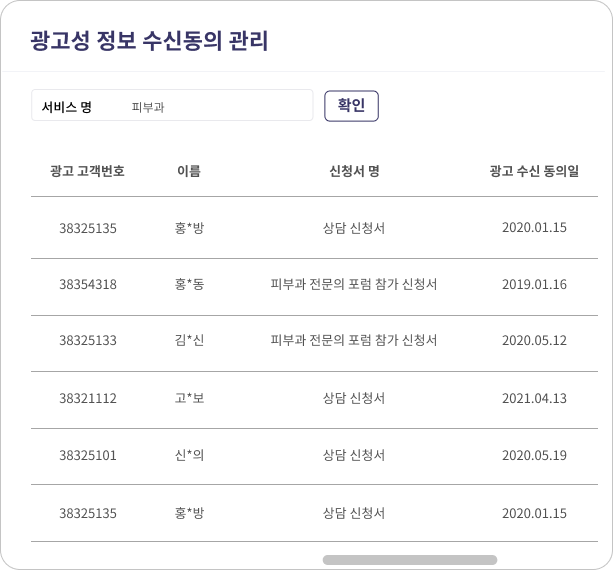Click the consent date 2021.04.13

(x=534, y=398)
